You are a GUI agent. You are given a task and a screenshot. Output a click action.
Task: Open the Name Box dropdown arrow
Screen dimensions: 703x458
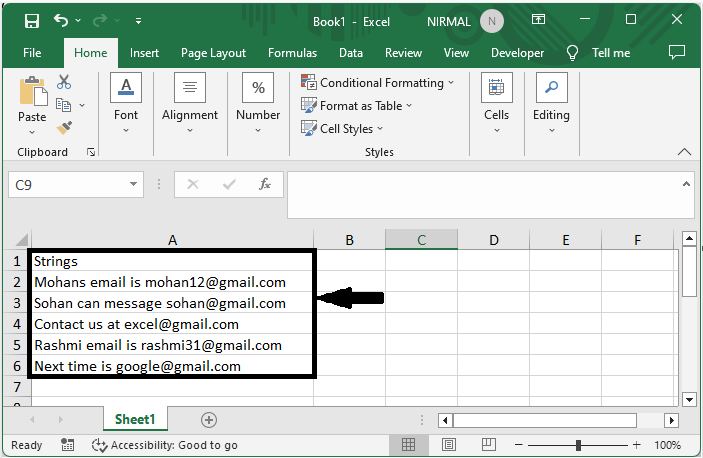click(x=133, y=184)
